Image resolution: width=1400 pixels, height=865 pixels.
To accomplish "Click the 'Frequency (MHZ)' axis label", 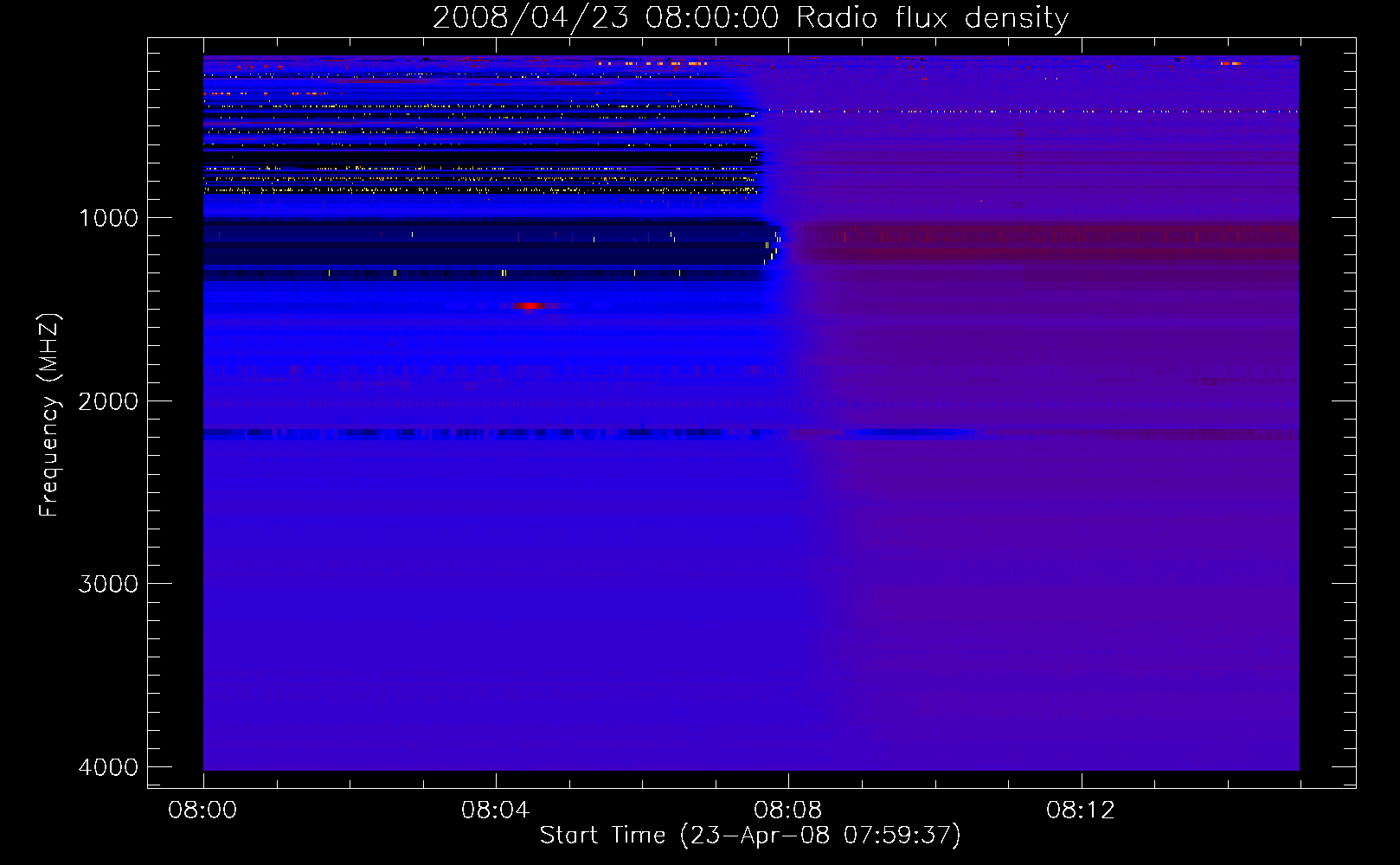I will pos(50,415).
